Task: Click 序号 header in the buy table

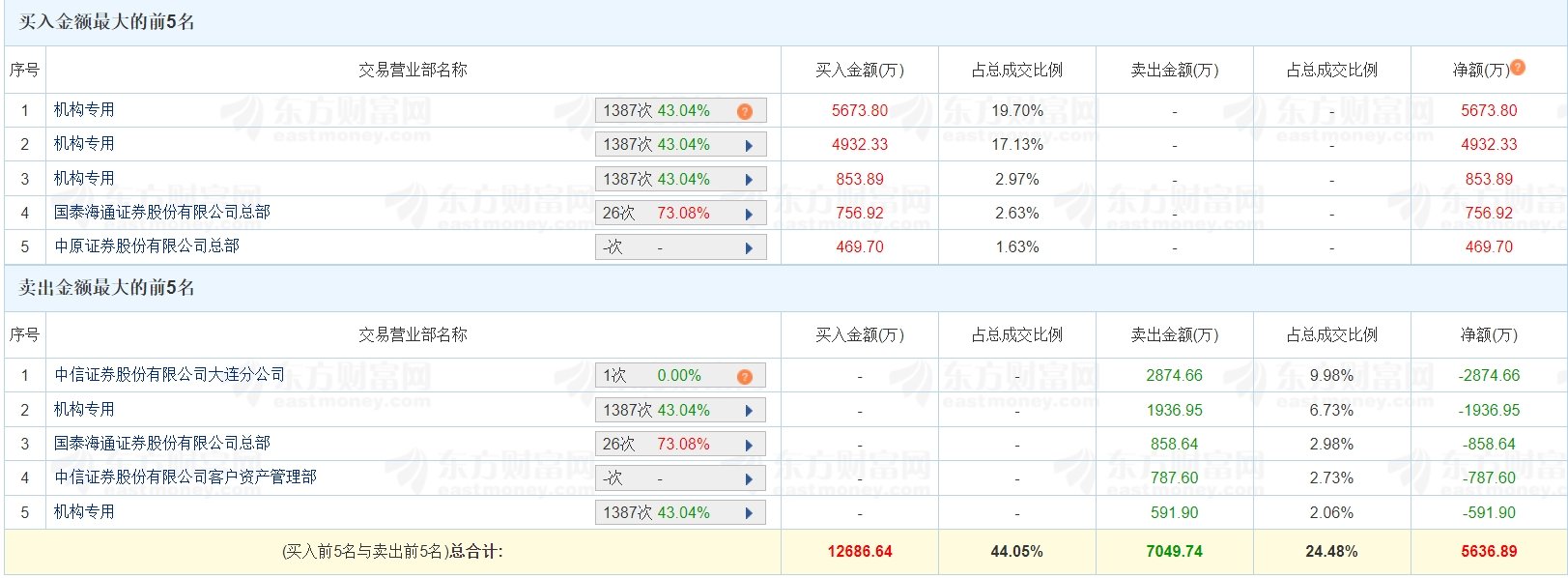Action: (x=25, y=70)
